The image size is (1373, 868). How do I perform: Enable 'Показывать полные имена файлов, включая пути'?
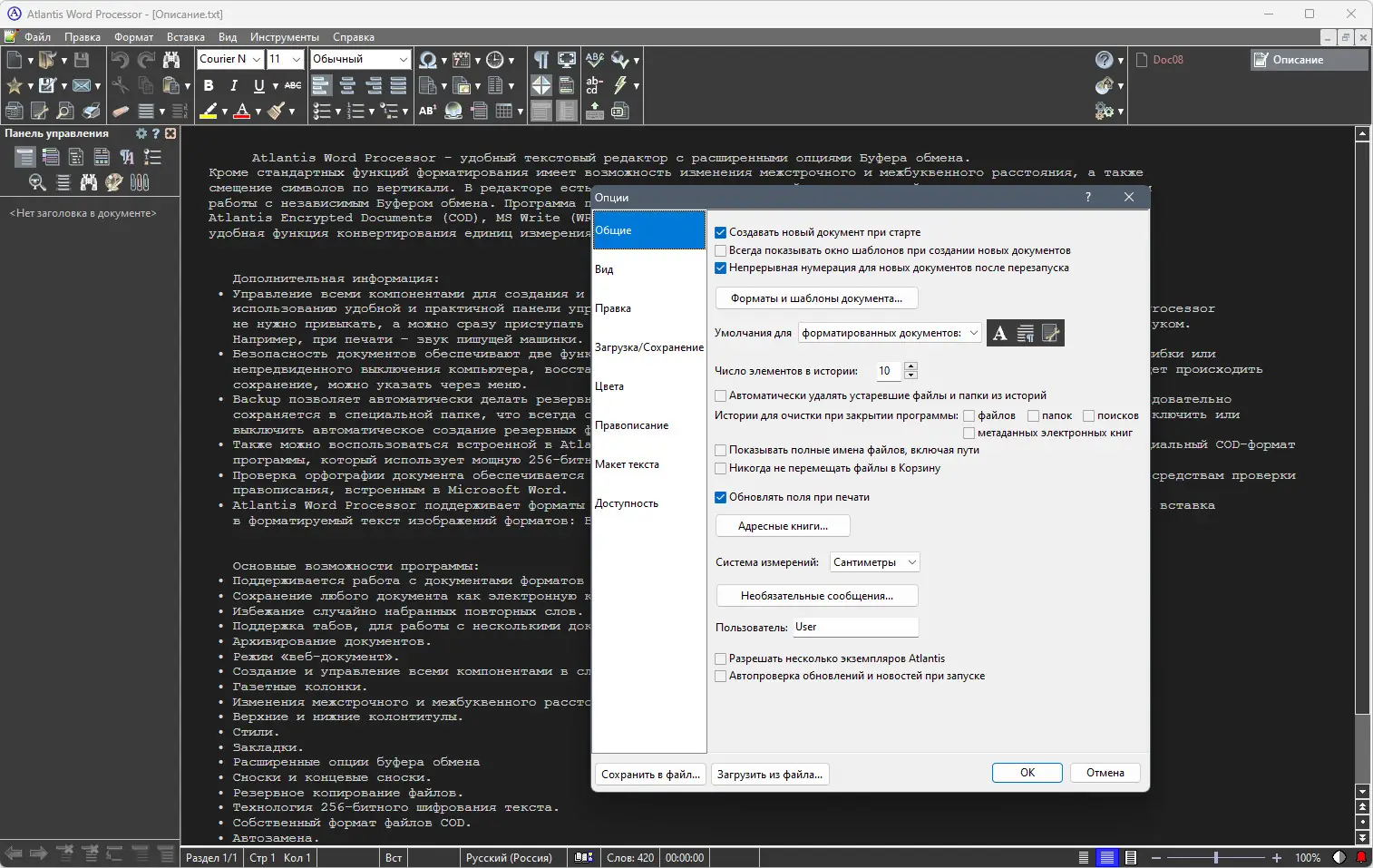(720, 449)
